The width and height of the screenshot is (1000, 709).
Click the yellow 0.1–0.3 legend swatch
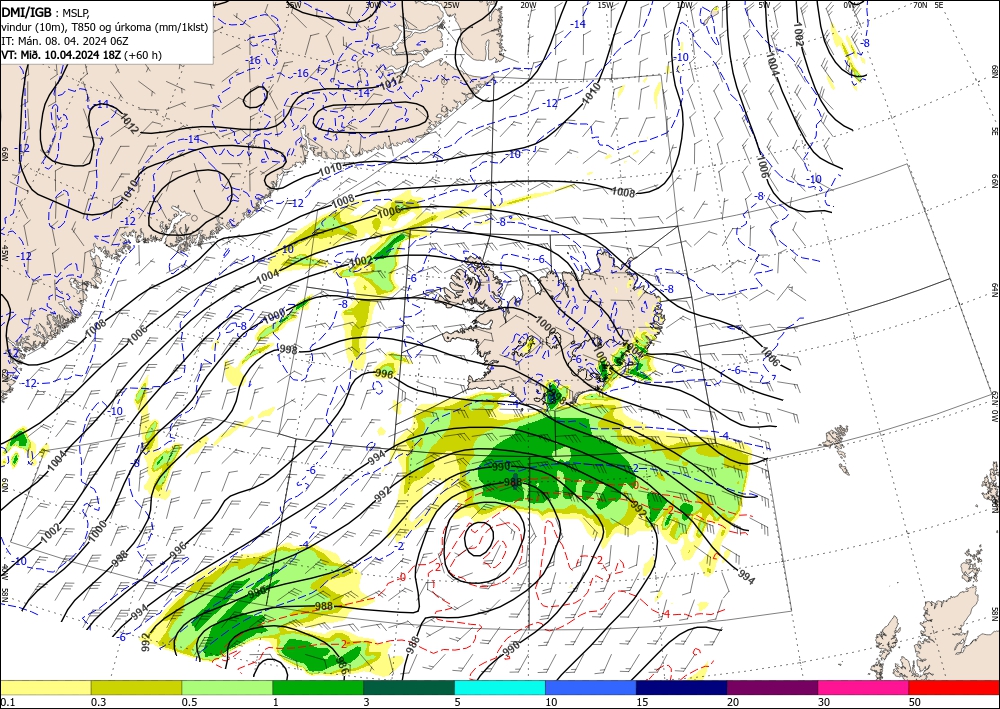tap(45, 687)
